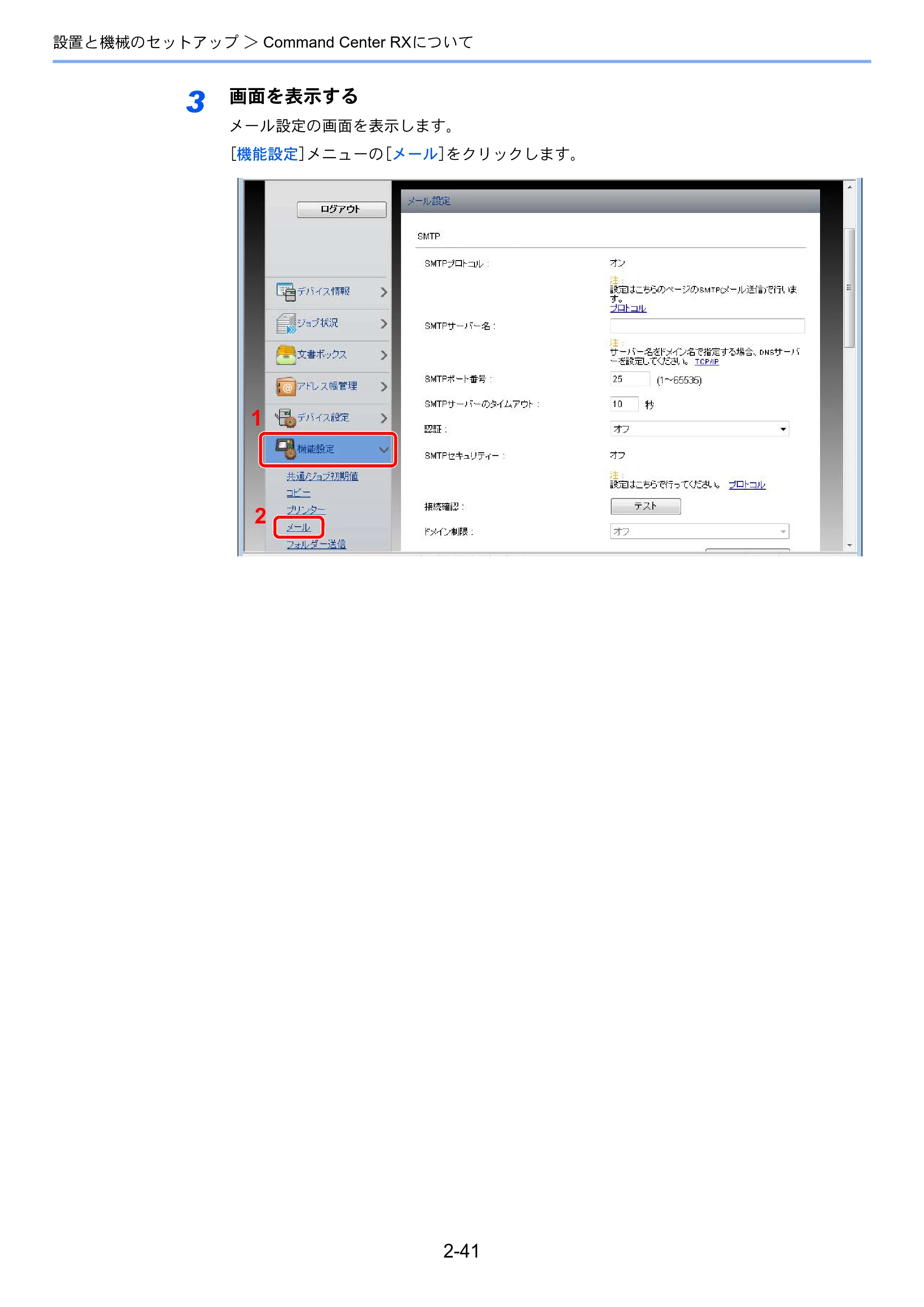Click the scrollbar down arrow
The height and width of the screenshot is (1307, 924).
tap(849, 545)
